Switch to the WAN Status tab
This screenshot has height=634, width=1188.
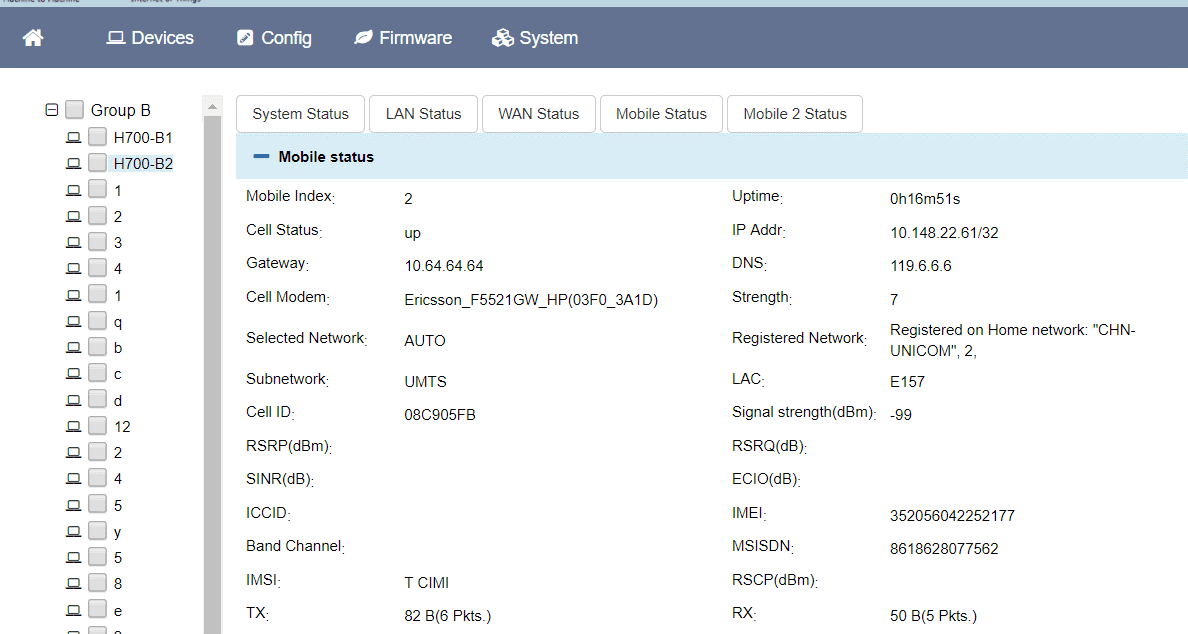[x=538, y=114]
